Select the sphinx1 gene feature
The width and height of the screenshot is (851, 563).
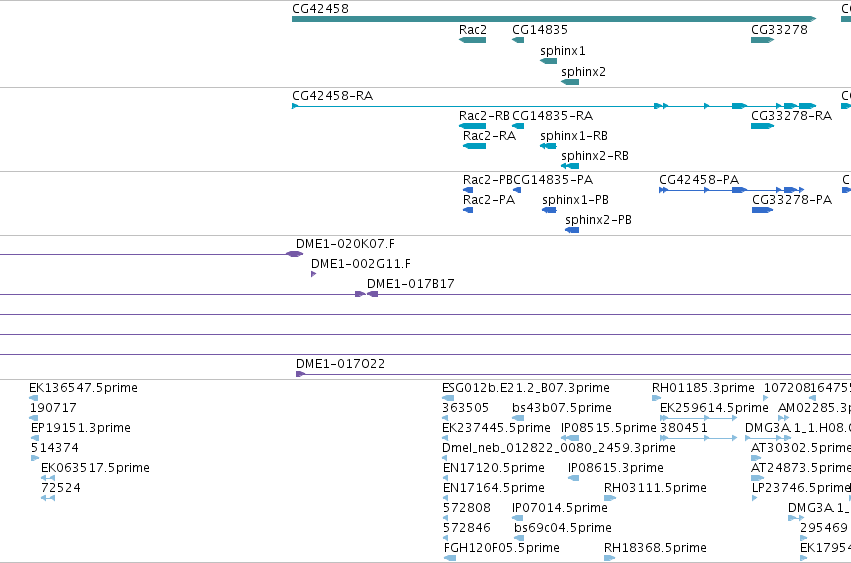click(549, 61)
